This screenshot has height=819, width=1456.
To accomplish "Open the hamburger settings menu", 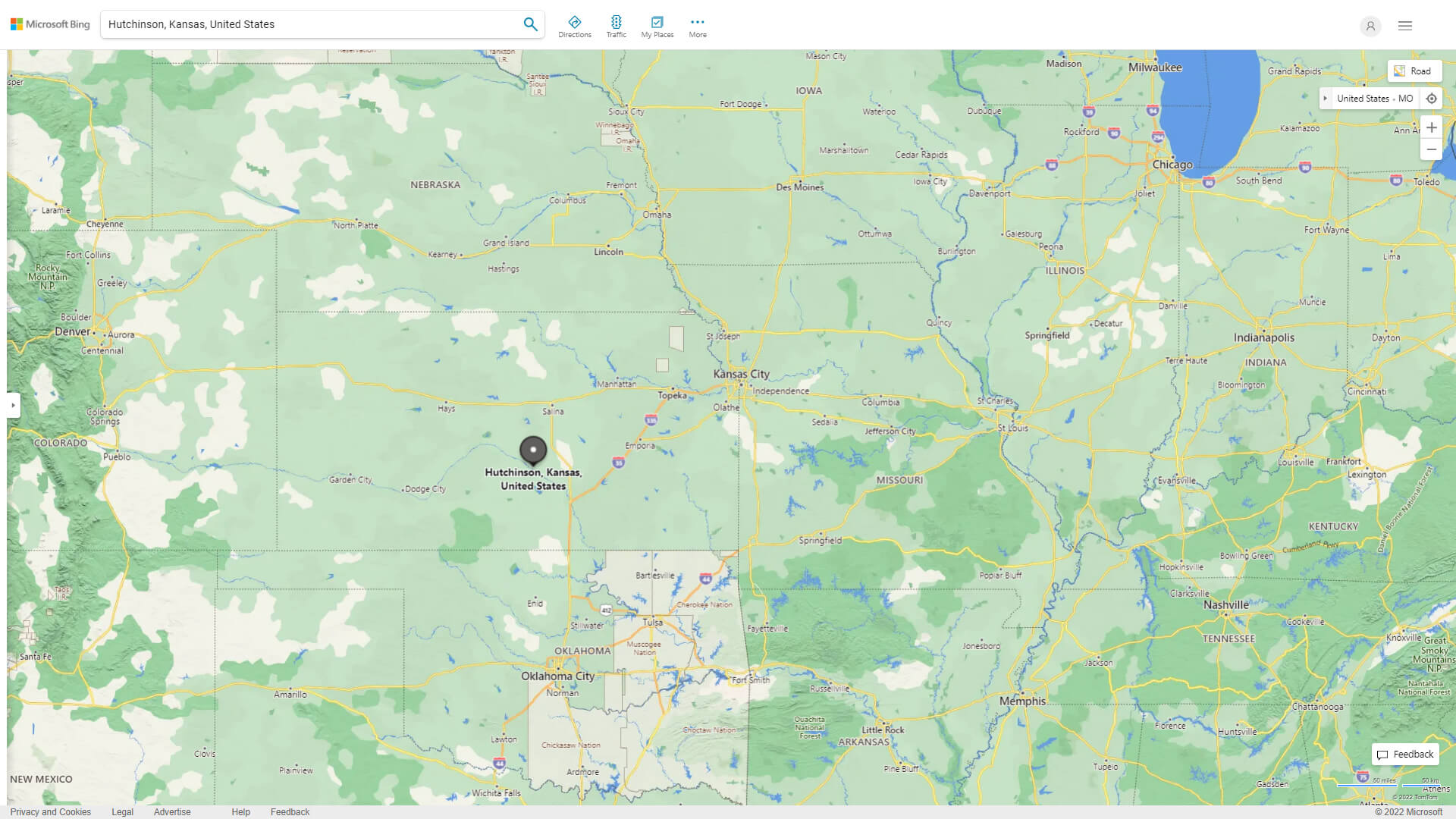I will [x=1404, y=26].
